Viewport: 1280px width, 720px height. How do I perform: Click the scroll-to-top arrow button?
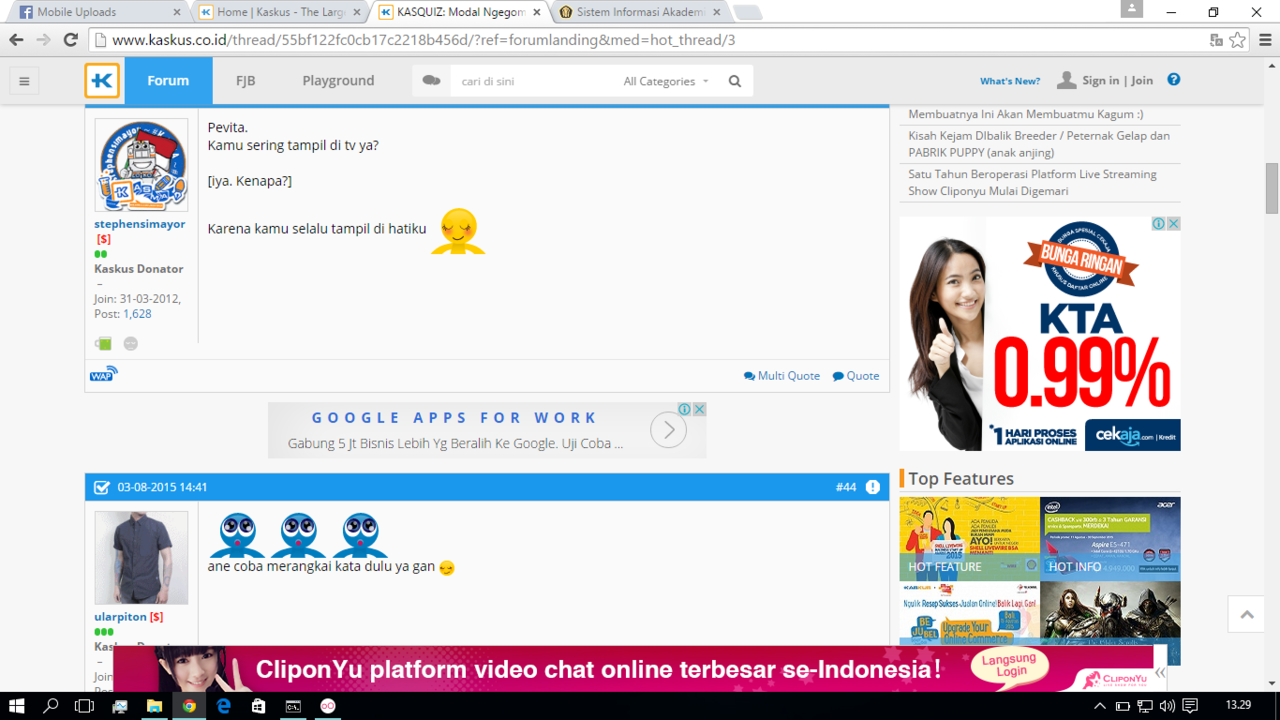pyautogui.click(x=1247, y=614)
